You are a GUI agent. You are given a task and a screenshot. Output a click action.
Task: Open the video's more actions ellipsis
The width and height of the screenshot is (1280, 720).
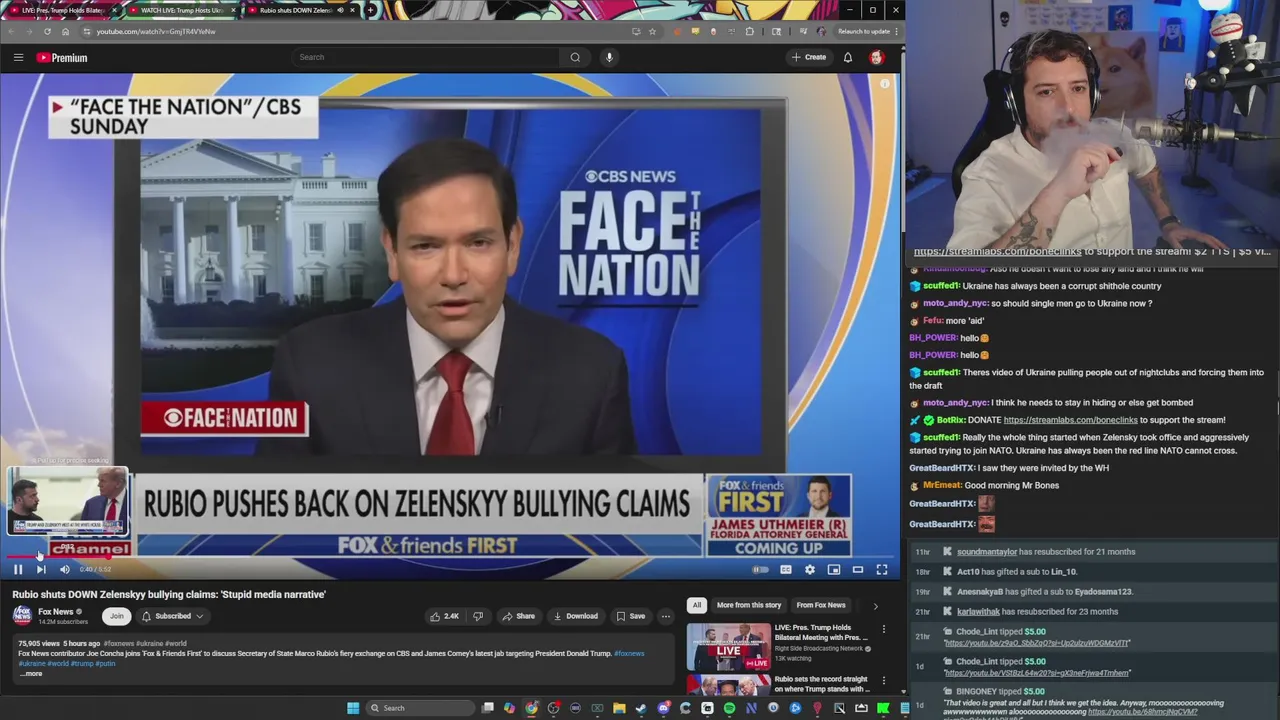[x=666, y=616]
